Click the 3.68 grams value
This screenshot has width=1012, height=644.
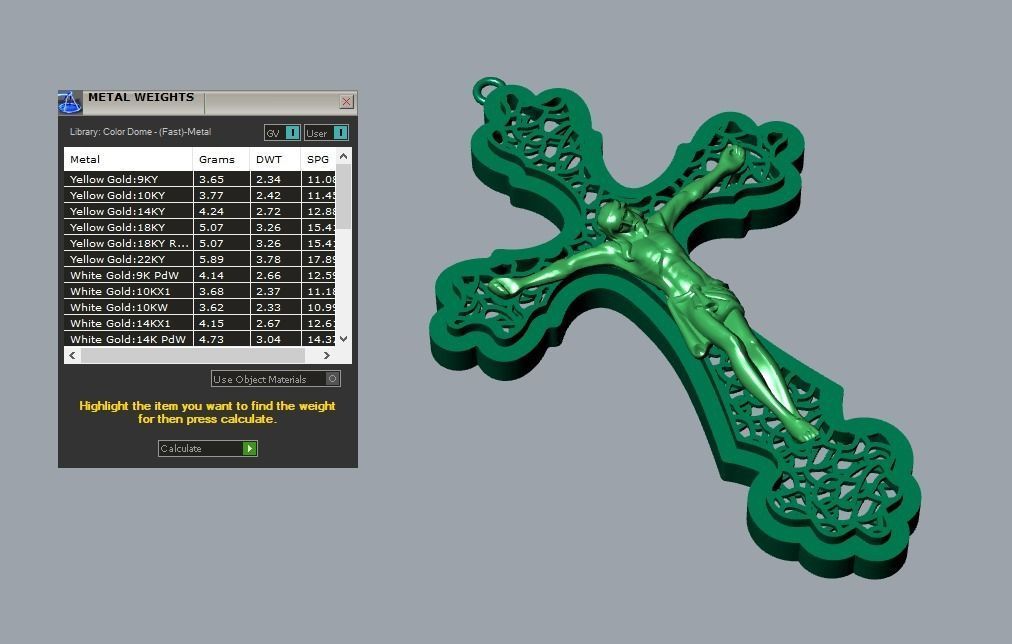click(x=211, y=292)
